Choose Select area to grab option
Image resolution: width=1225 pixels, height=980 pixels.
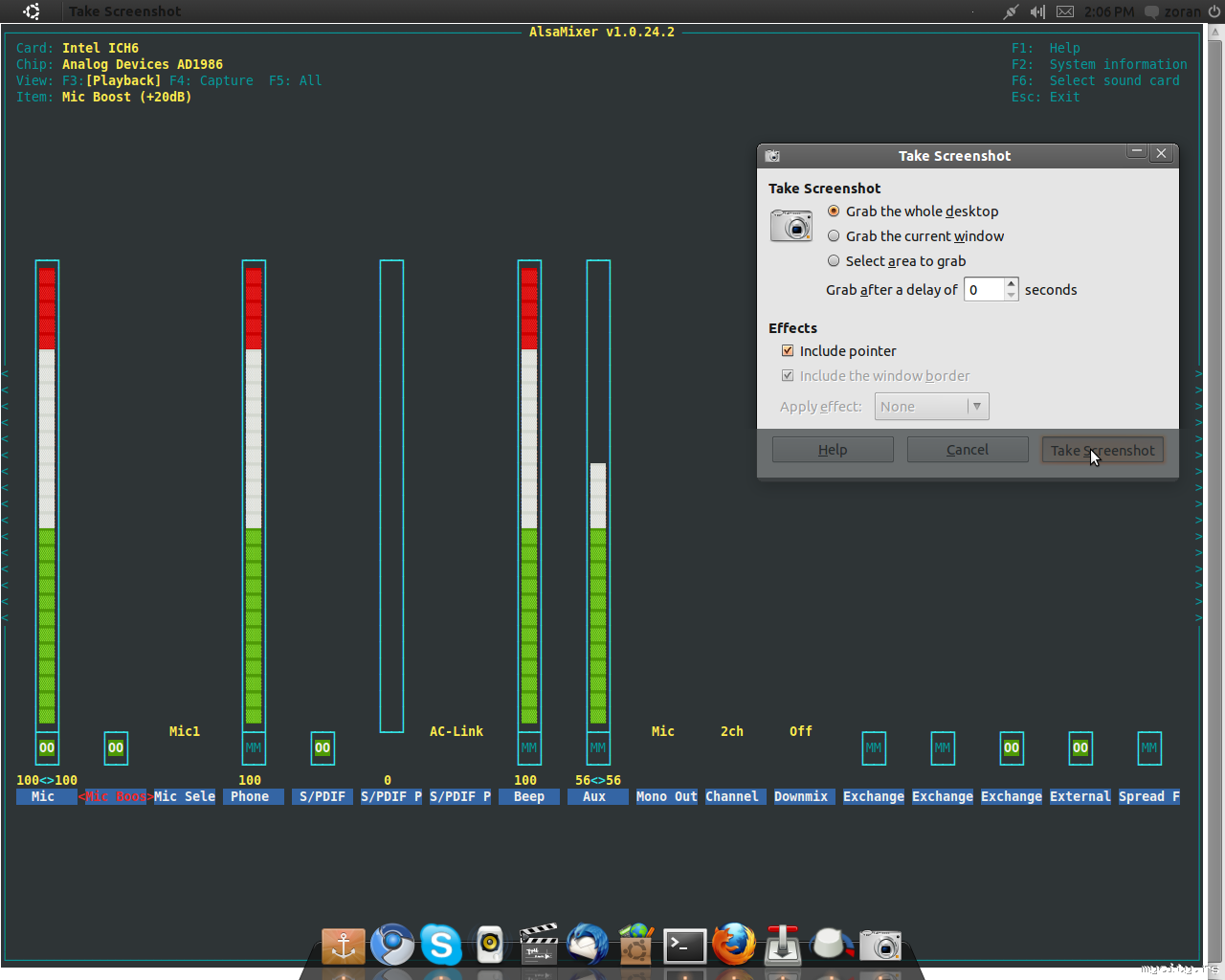[897, 261]
